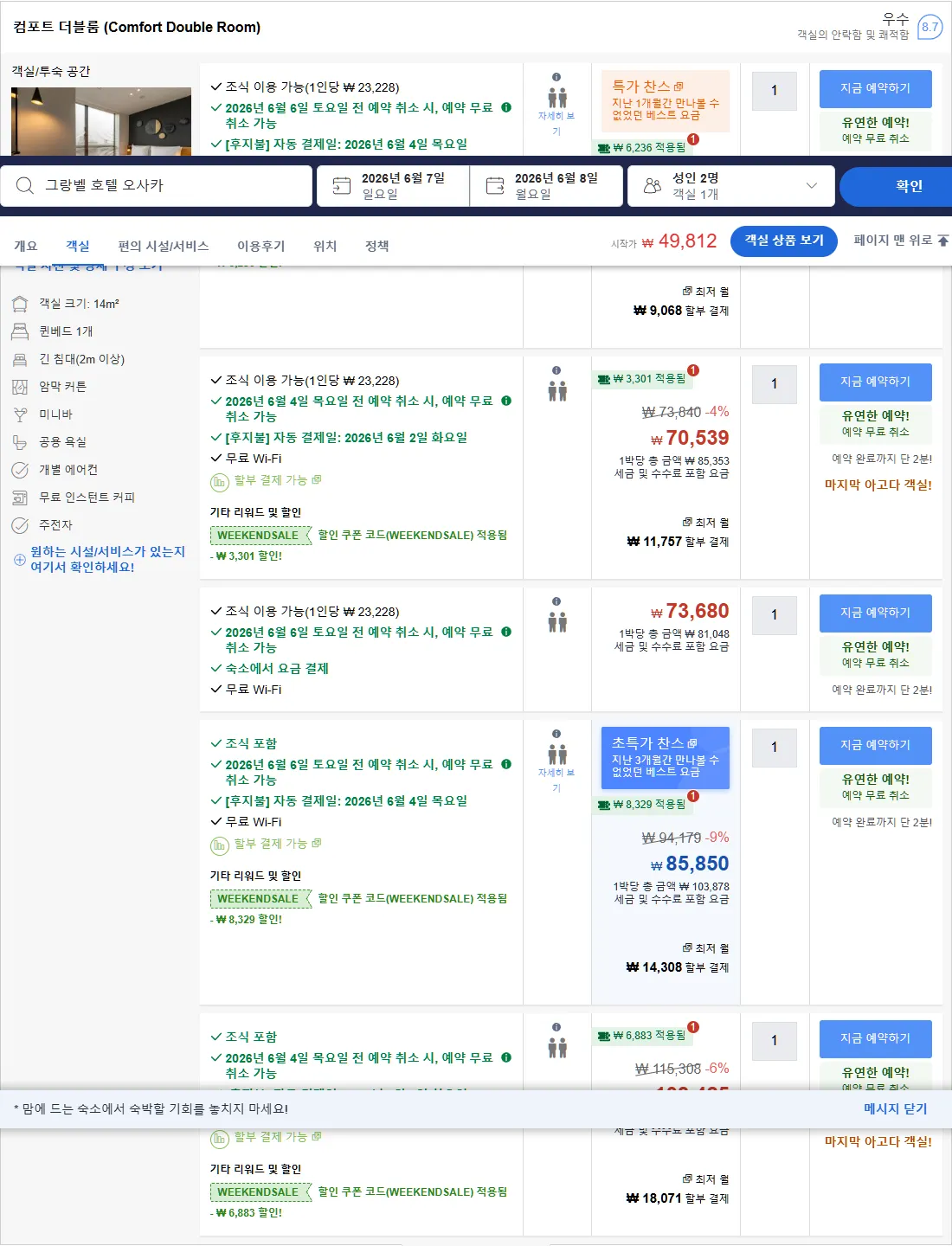Click the 미니바 cocktail icon

coord(20,414)
